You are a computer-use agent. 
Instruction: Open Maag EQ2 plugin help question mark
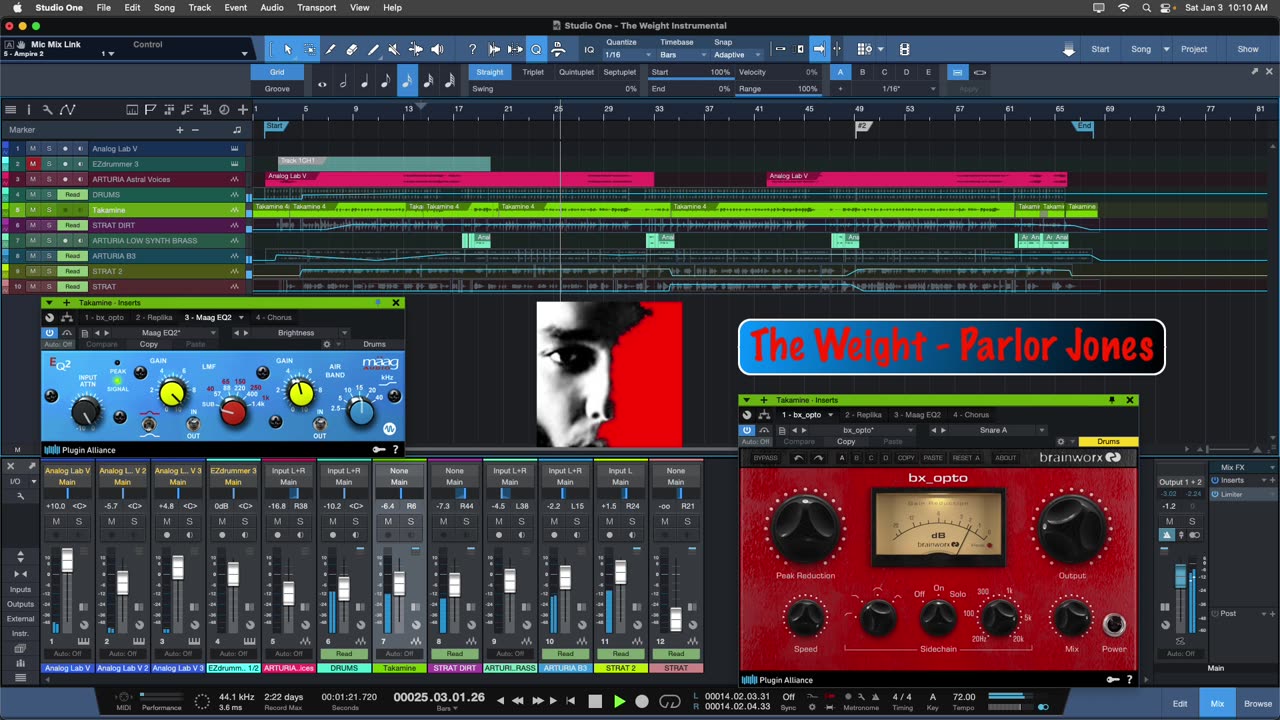coord(395,450)
